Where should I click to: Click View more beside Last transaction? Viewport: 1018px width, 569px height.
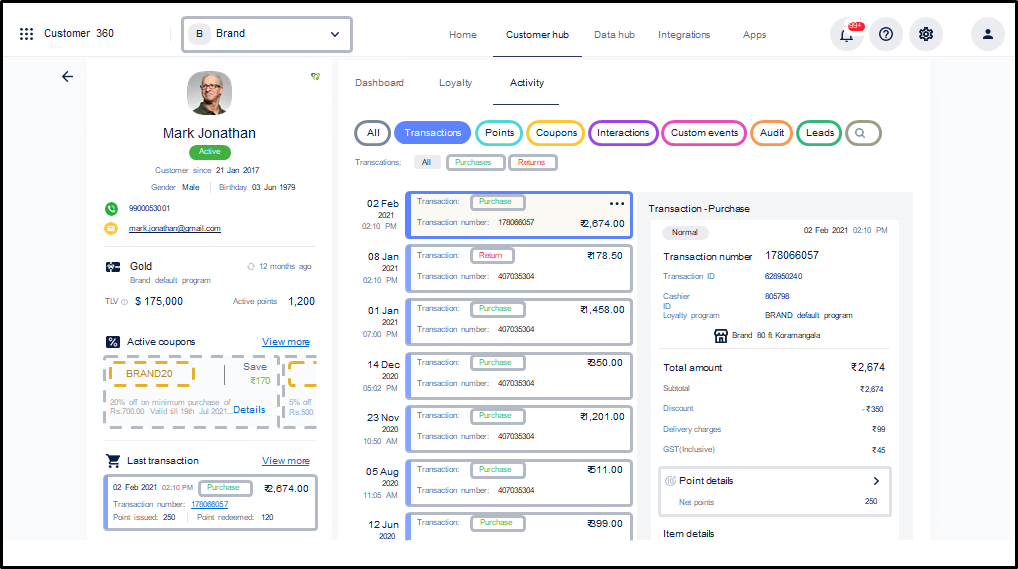286,461
